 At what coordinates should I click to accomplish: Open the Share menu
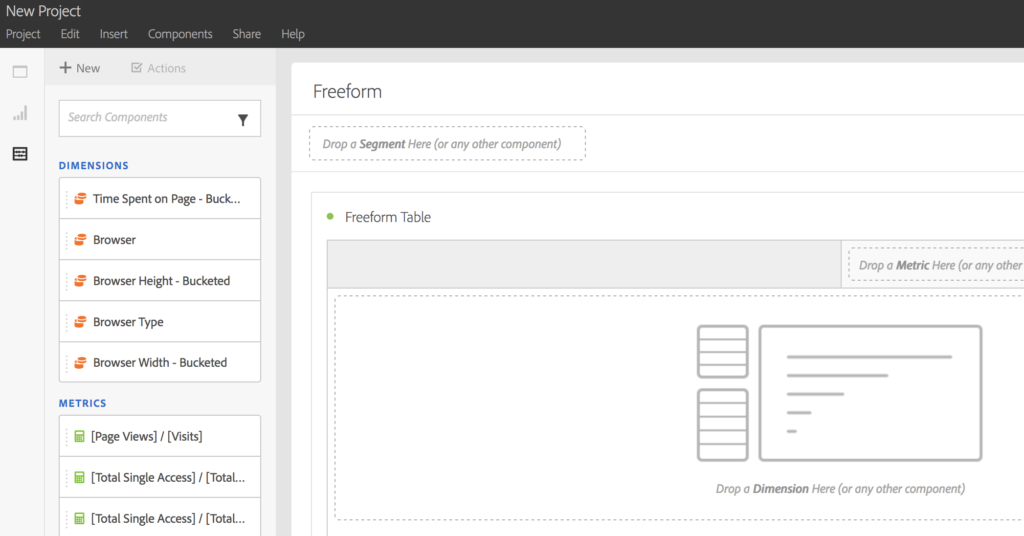point(247,34)
